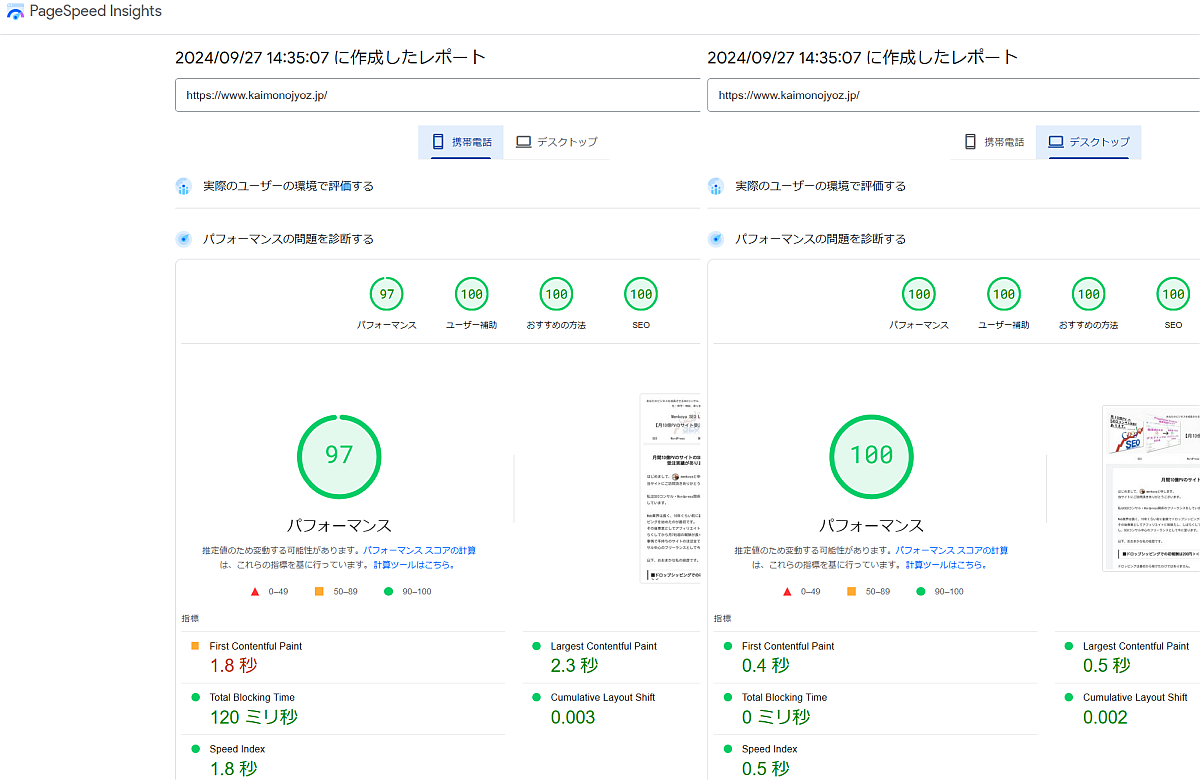Click the orange square icon beside First Contentful Paint
1200x780 pixels.
pos(194,646)
